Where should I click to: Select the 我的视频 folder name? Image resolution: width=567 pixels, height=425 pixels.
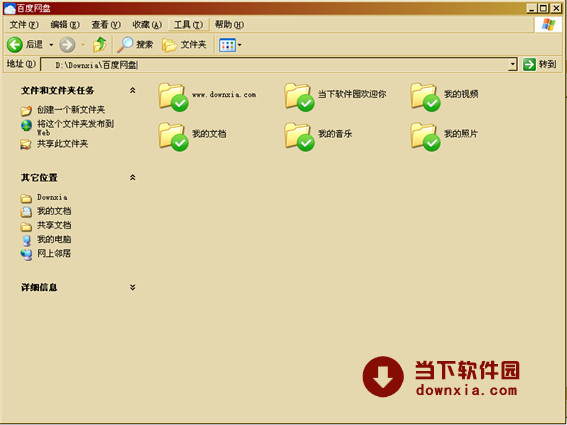coord(461,94)
